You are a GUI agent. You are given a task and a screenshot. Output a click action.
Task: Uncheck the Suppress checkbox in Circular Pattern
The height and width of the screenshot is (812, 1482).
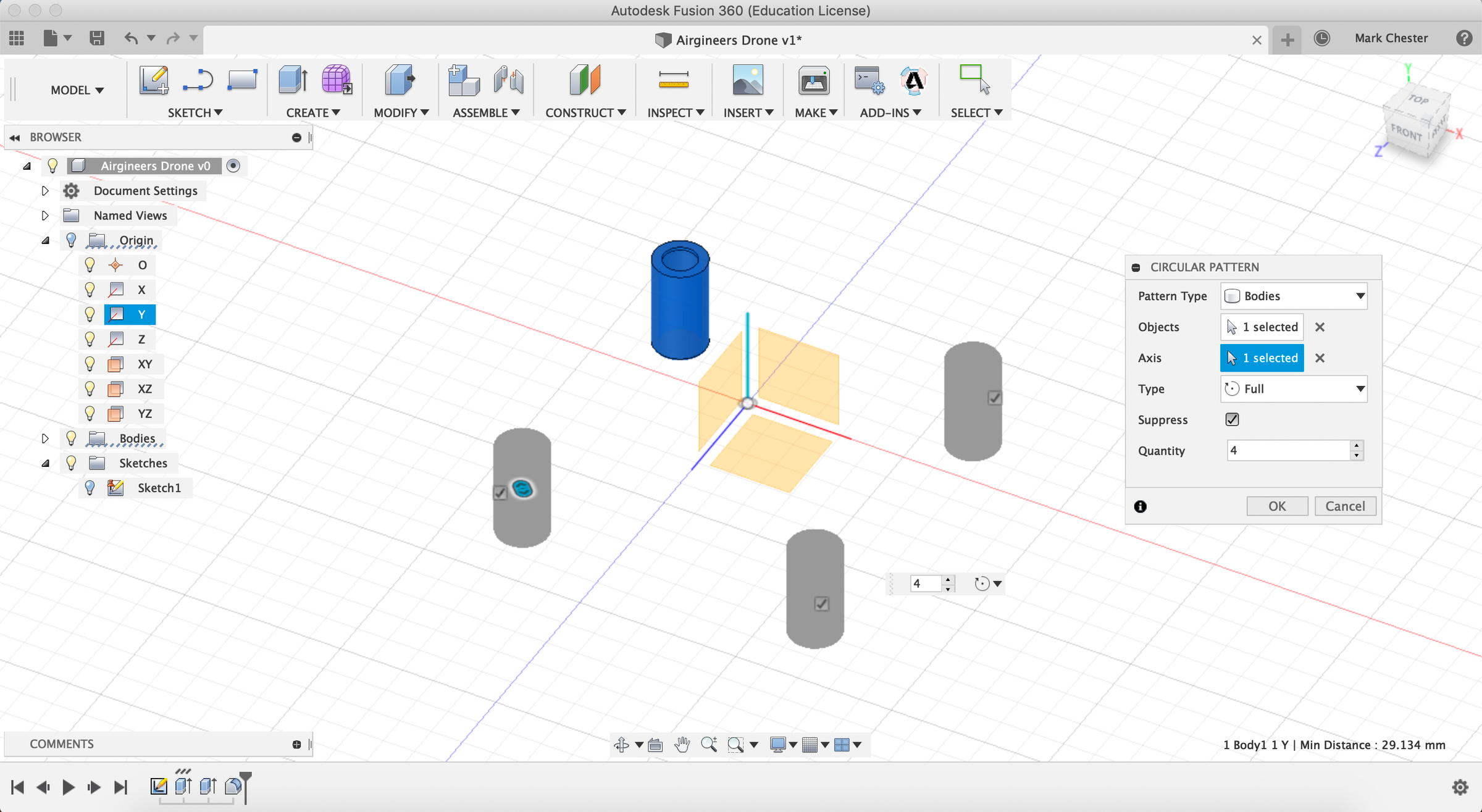click(1232, 419)
